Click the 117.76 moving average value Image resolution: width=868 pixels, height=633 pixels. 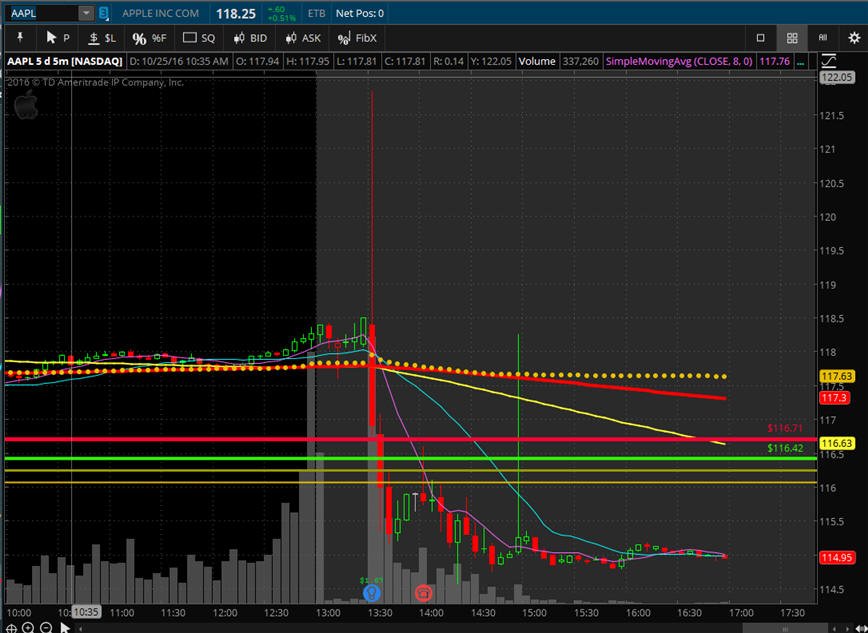(774, 61)
